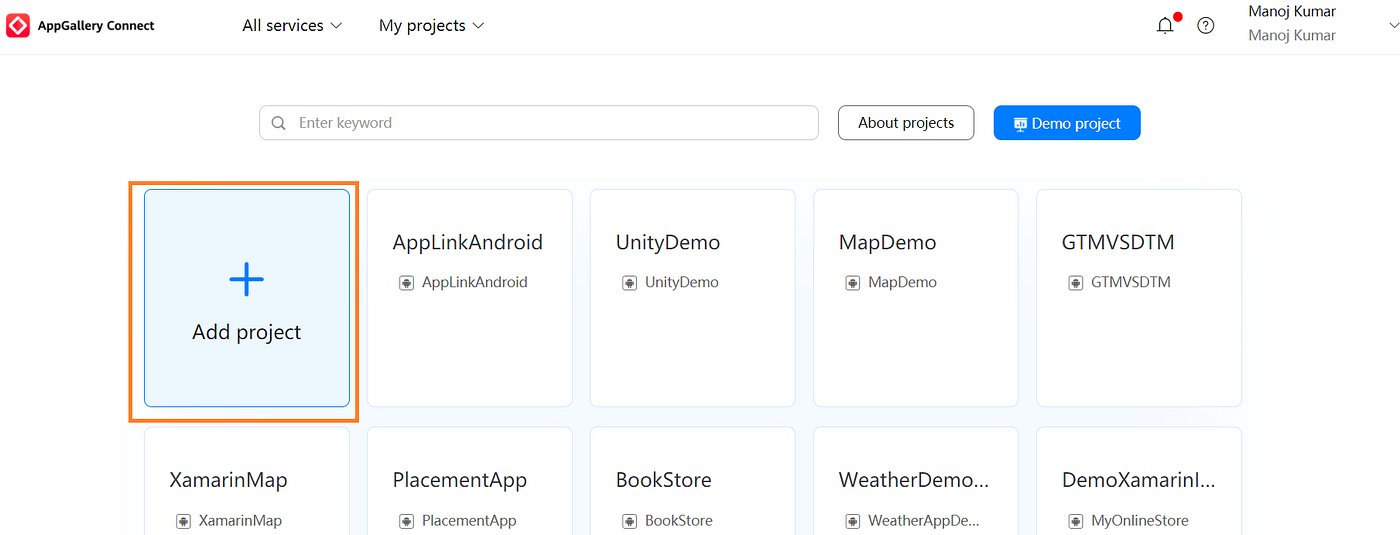Open the MapDemo project title
The height and width of the screenshot is (535, 1400).
click(x=888, y=243)
